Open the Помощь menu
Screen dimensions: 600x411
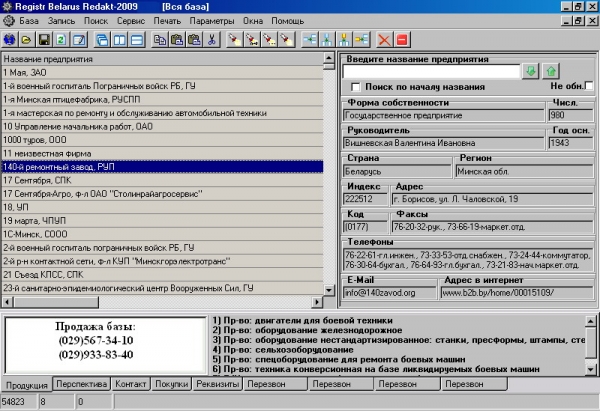pyautogui.click(x=288, y=21)
